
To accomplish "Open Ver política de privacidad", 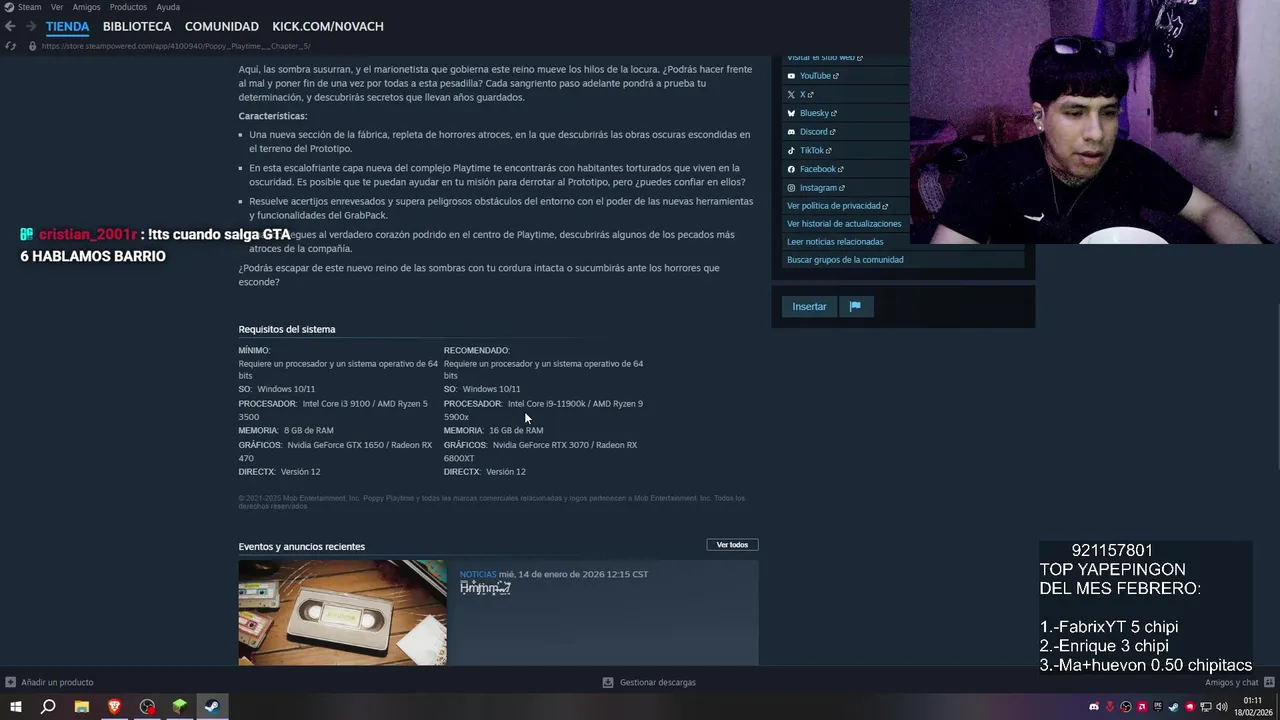I will coord(837,205).
